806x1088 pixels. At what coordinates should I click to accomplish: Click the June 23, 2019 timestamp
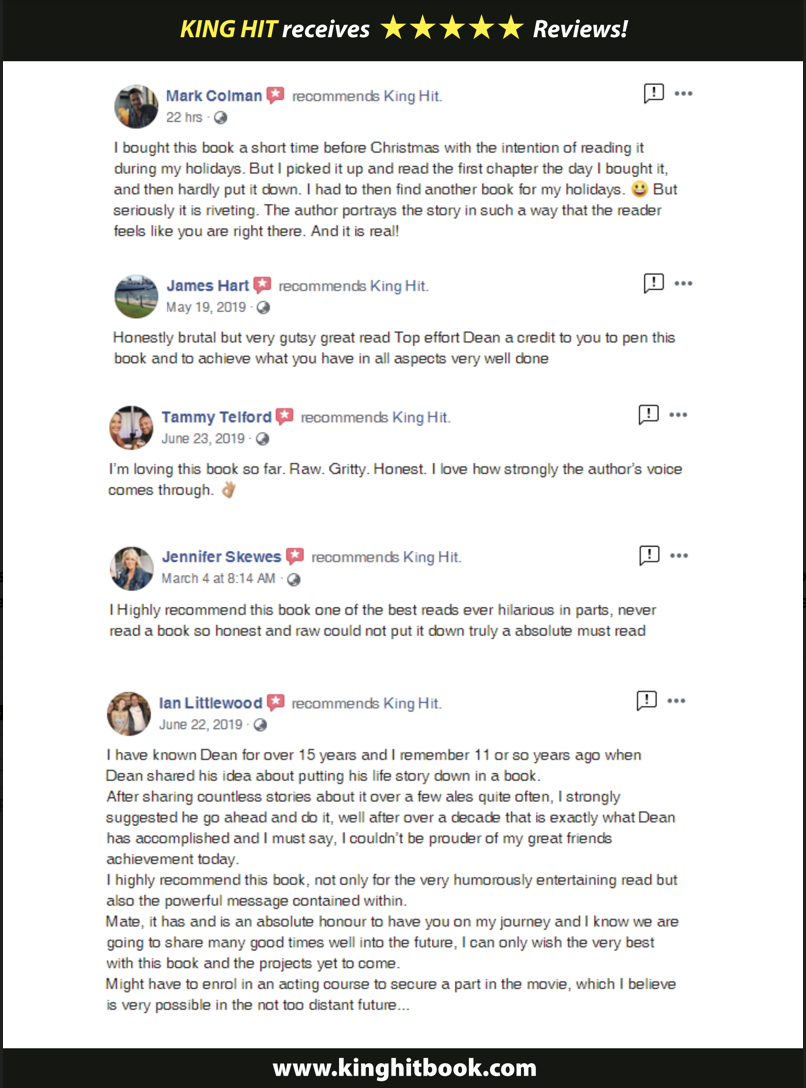tap(203, 439)
